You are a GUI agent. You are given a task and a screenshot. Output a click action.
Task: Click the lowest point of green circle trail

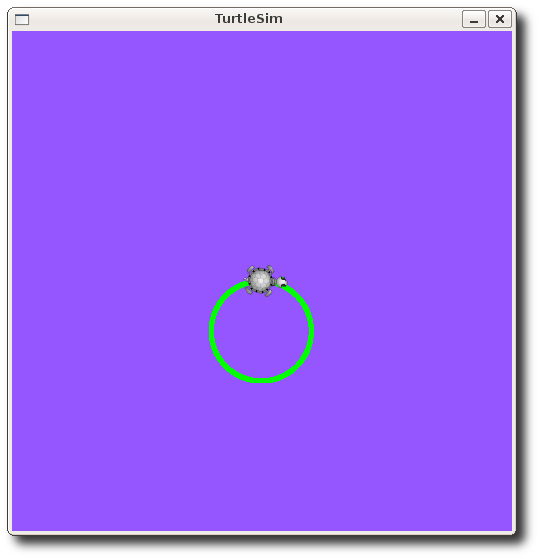tap(261, 380)
